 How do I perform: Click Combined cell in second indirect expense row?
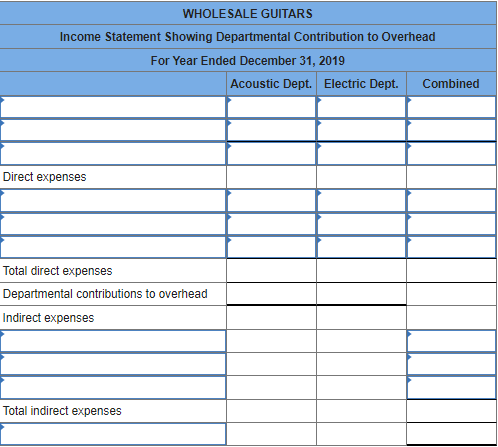pyautogui.click(x=451, y=364)
